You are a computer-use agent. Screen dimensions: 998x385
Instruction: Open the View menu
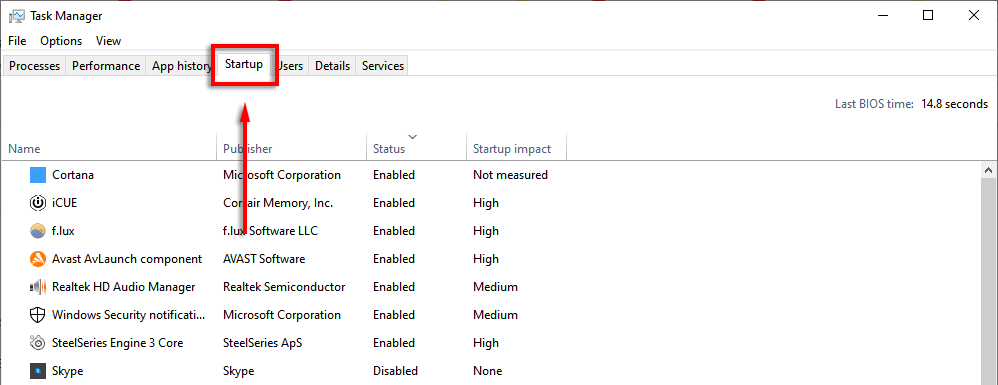tap(108, 41)
